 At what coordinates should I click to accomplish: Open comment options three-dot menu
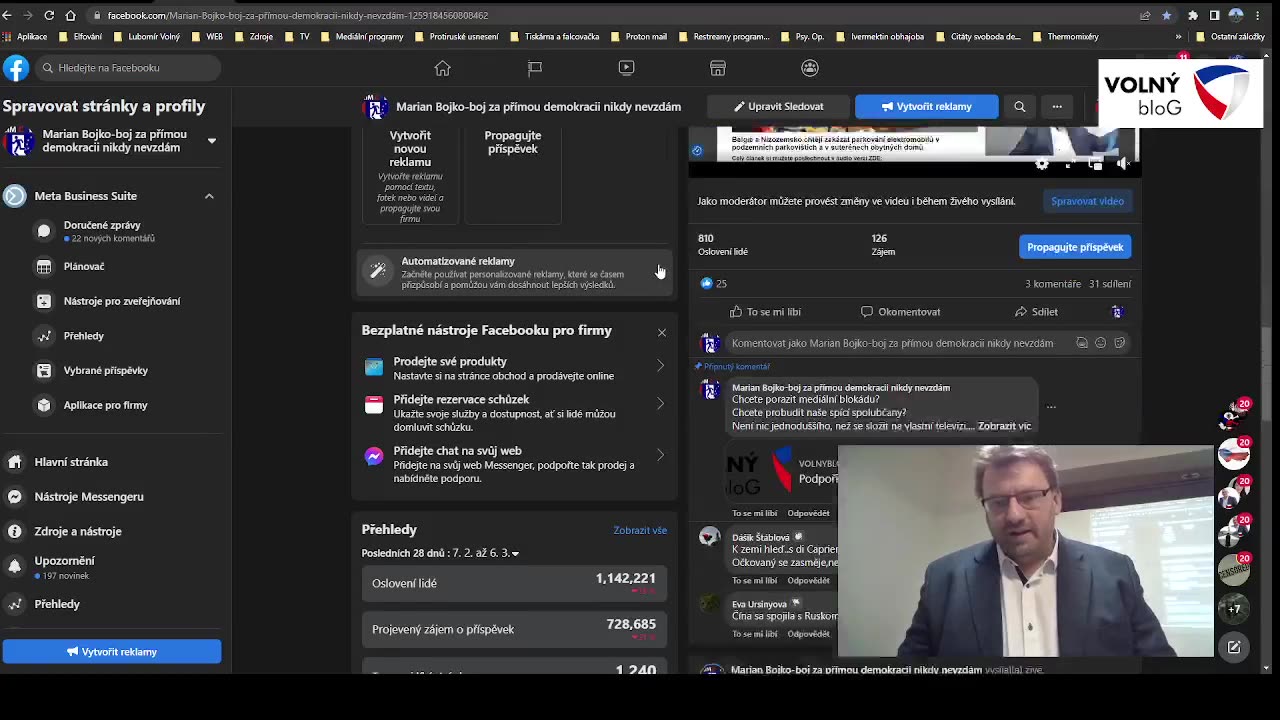(1051, 407)
